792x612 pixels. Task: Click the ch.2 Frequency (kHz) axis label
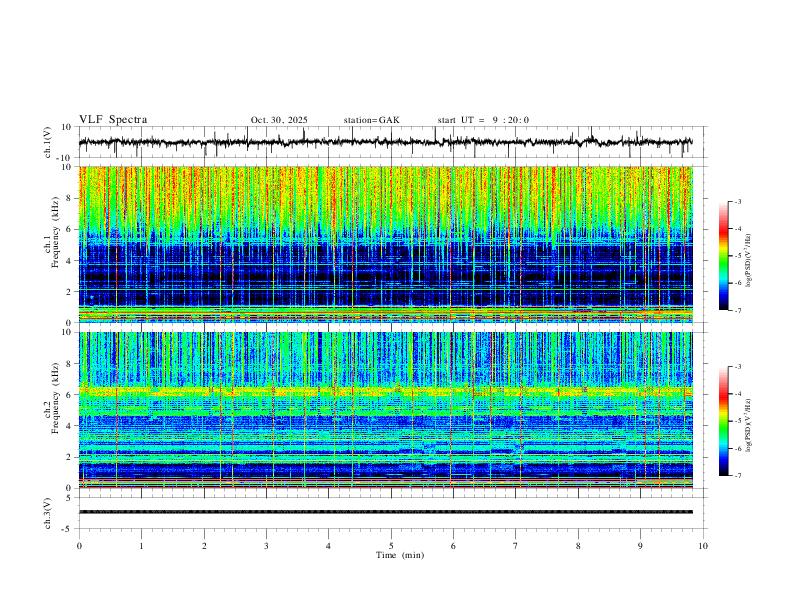coord(51,398)
